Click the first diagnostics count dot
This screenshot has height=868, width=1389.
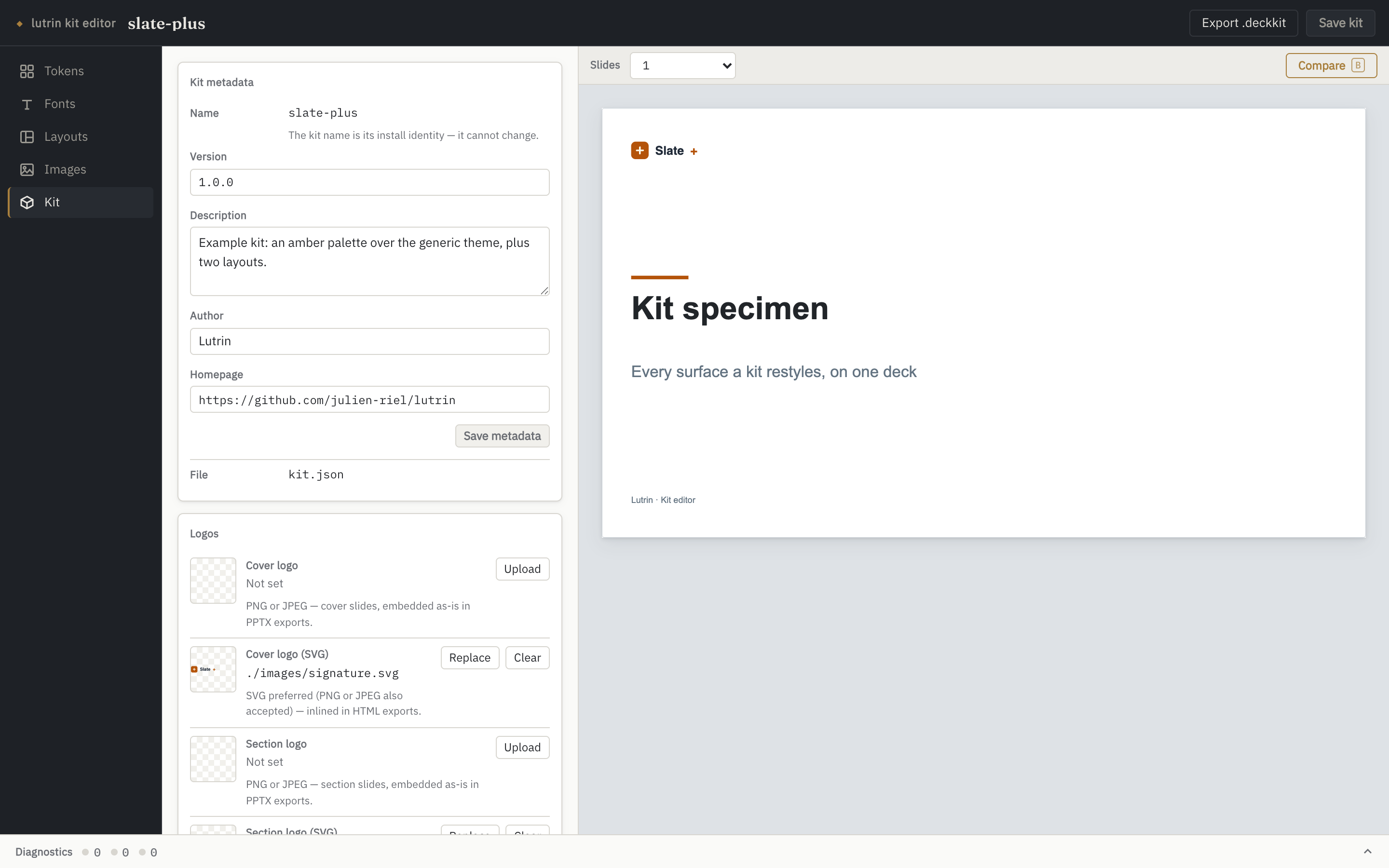coord(85,852)
